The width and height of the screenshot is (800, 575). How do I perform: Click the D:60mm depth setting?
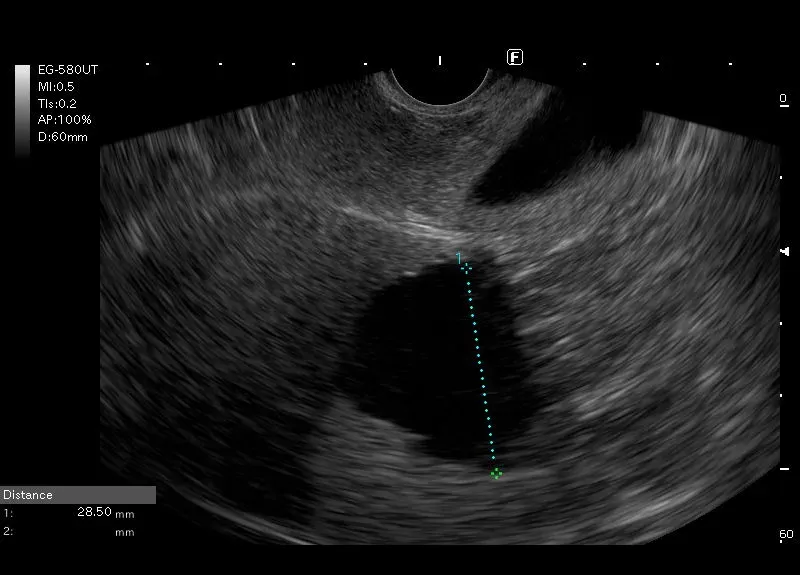(x=62, y=136)
